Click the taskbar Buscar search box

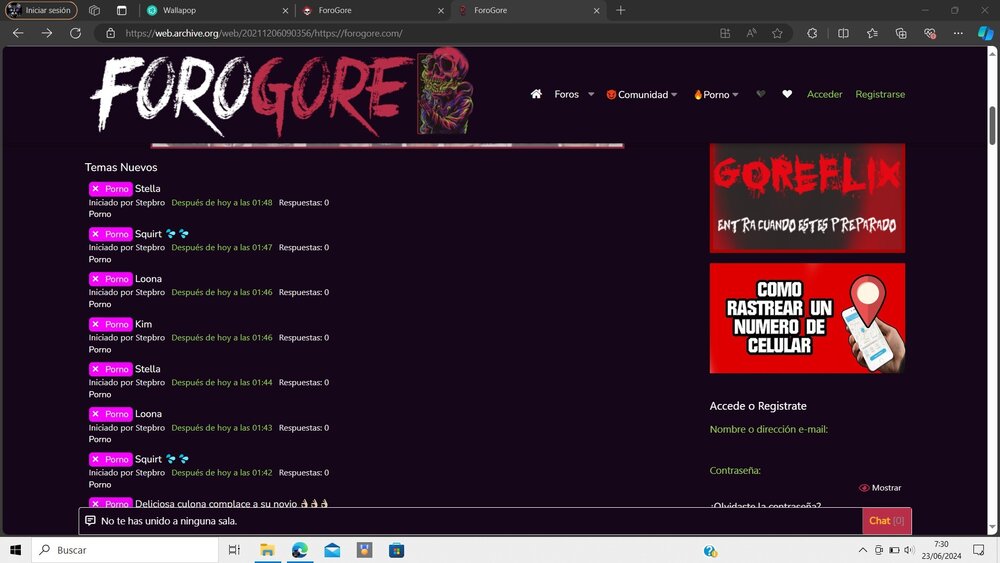(x=125, y=550)
